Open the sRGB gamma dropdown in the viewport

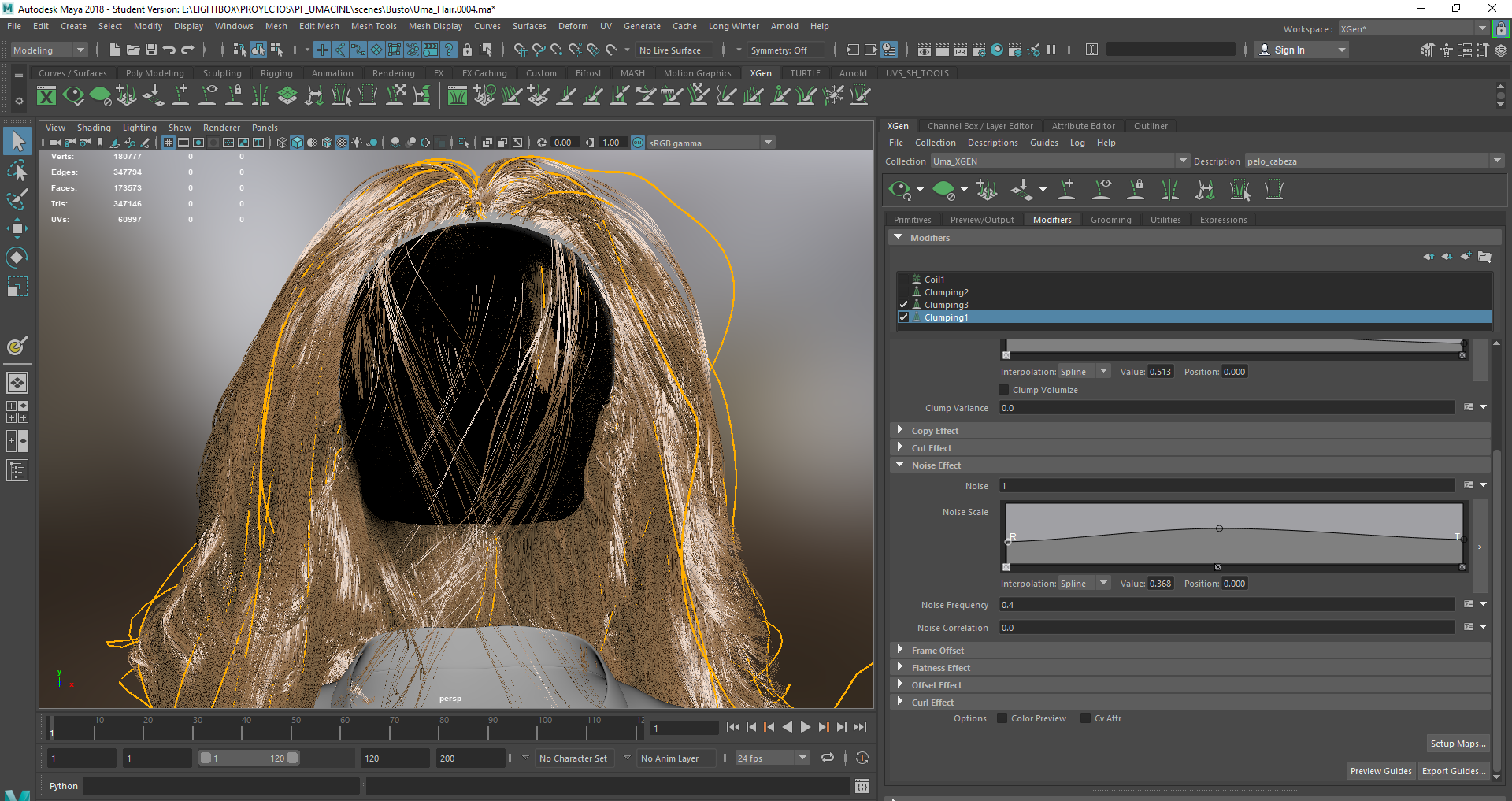coord(768,143)
